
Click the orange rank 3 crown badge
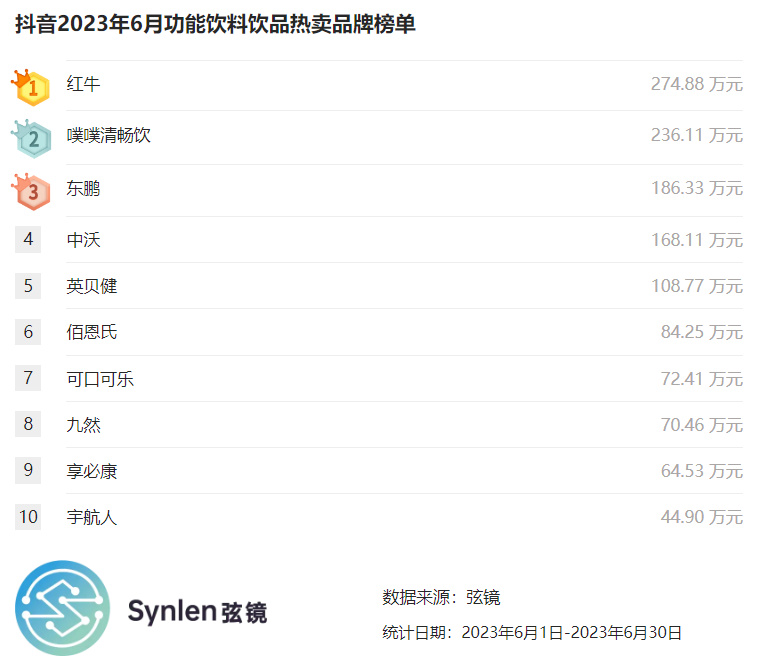31,191
